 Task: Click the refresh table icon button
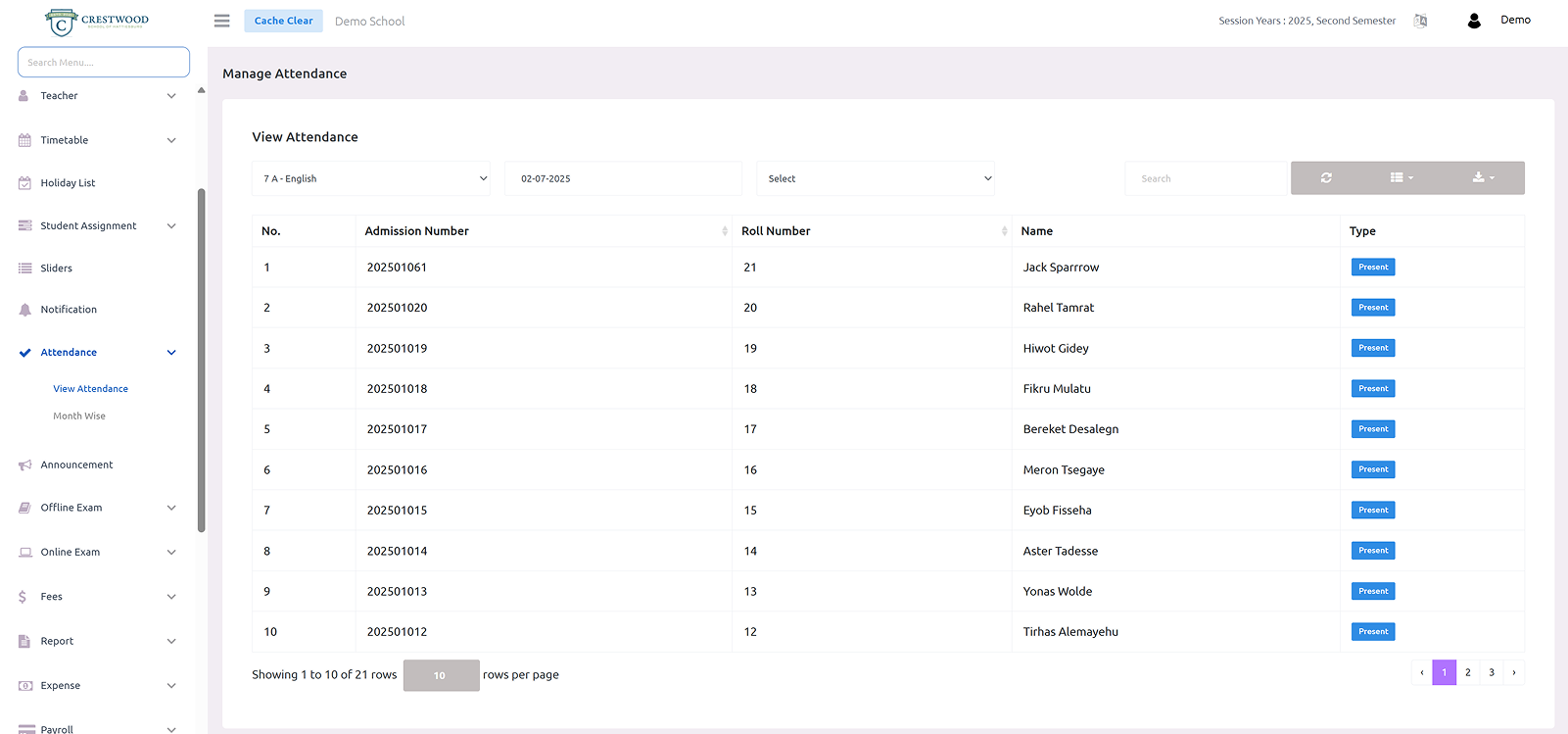pyautogui.click(x=1326, y=178)
